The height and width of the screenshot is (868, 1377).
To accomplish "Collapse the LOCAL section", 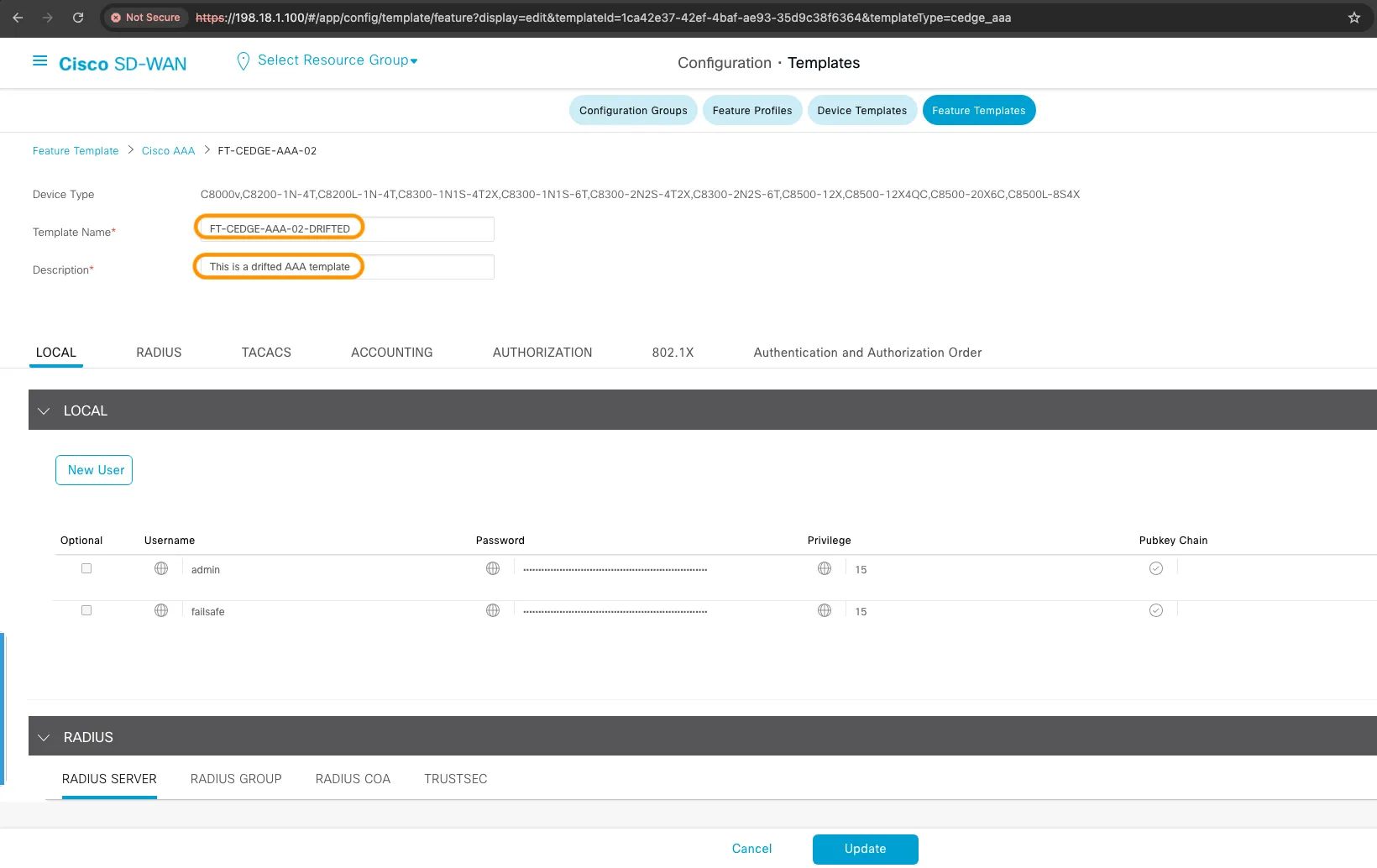I will pyautogui.click(x=44, y=410).
